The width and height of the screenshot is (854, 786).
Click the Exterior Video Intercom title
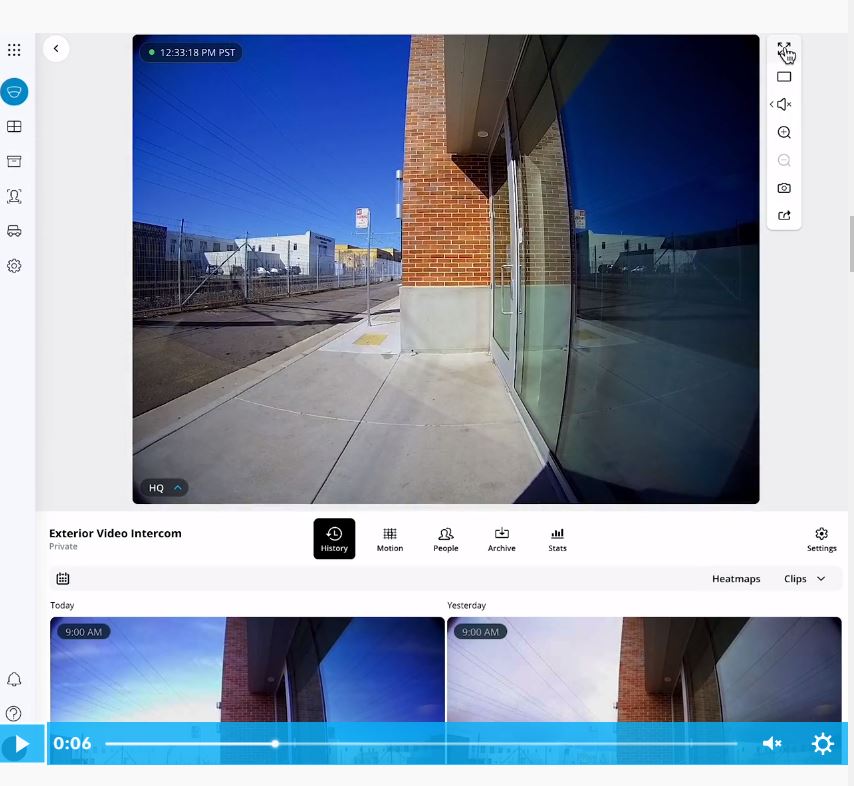(115, 533)
